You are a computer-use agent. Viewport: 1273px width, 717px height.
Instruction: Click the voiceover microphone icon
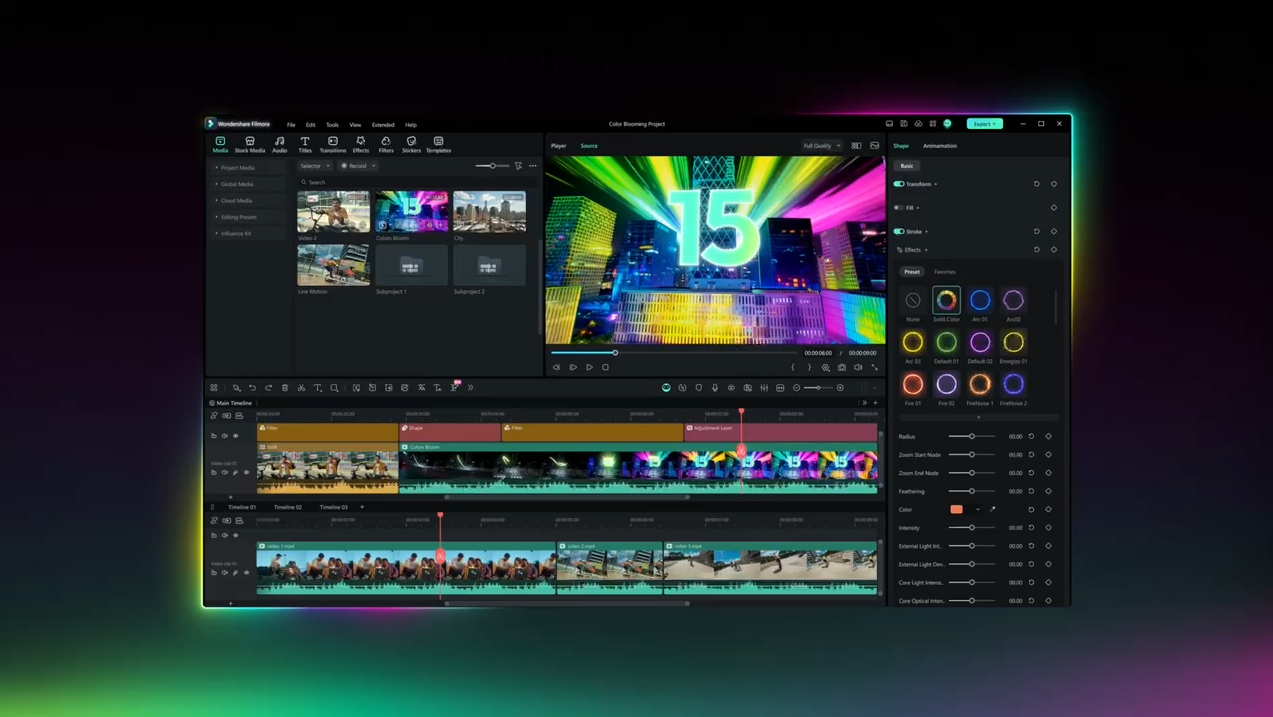(715, 388)
